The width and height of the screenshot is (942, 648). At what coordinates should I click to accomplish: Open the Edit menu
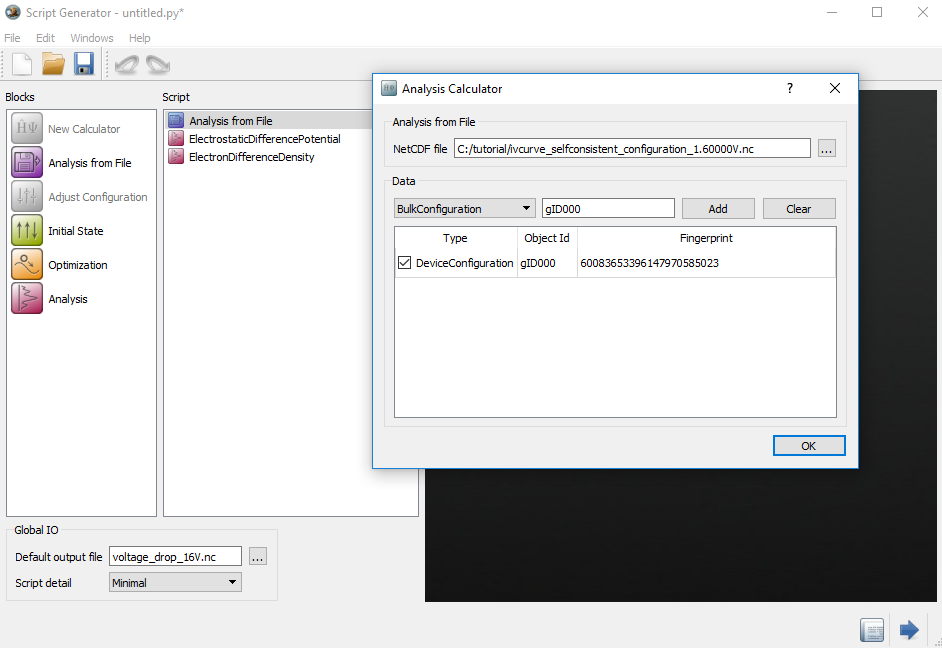click(x=45, y=38)
